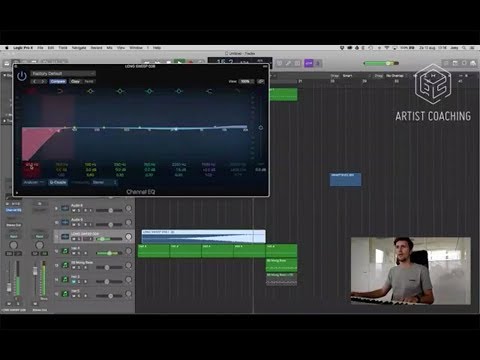Toggle the low-pass filter band icon
Image resolution: width=480 pixels, height=360 pixels.
[237, 91]
